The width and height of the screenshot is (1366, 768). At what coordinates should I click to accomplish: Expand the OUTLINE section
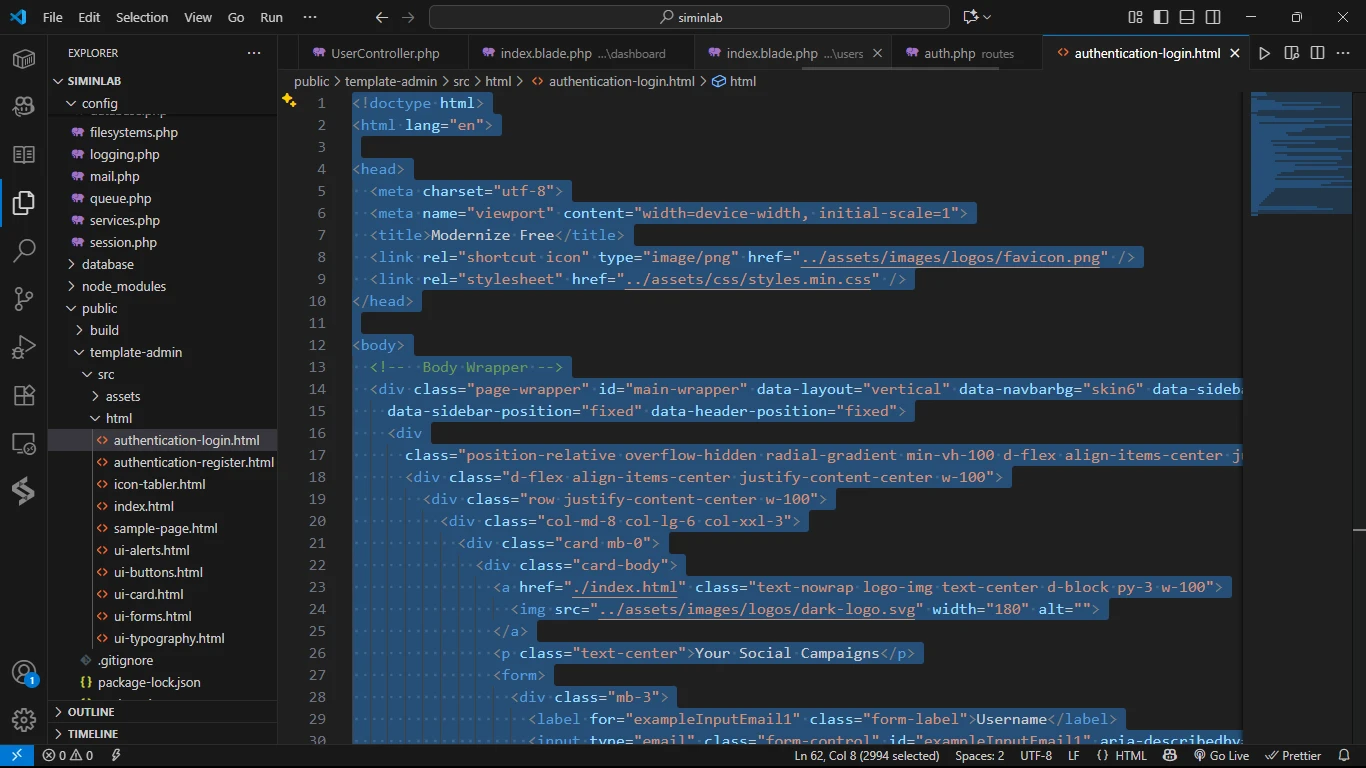coord(91,712)
